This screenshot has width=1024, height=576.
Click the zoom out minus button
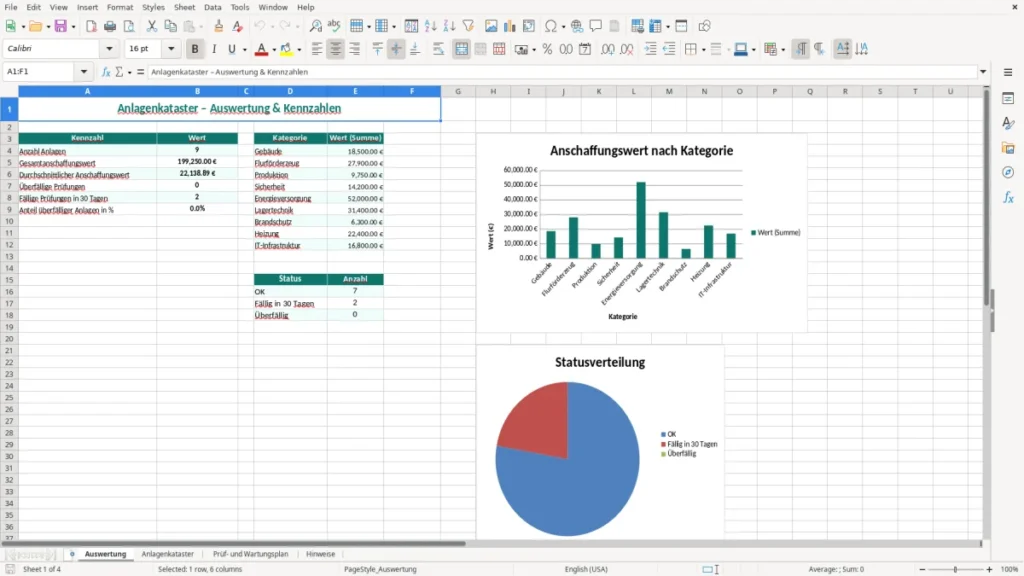(922, 569)
